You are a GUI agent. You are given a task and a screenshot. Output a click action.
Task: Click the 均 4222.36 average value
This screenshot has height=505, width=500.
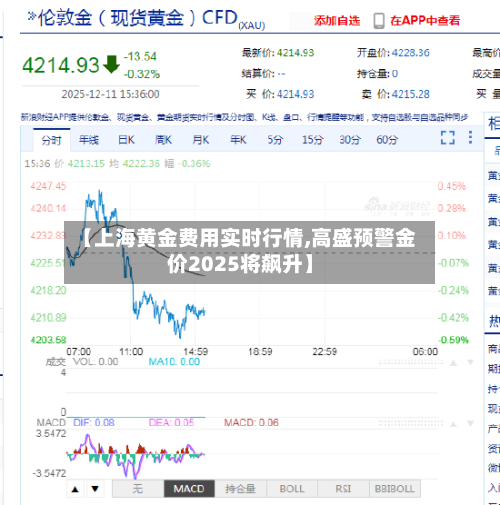pos(135,164)
